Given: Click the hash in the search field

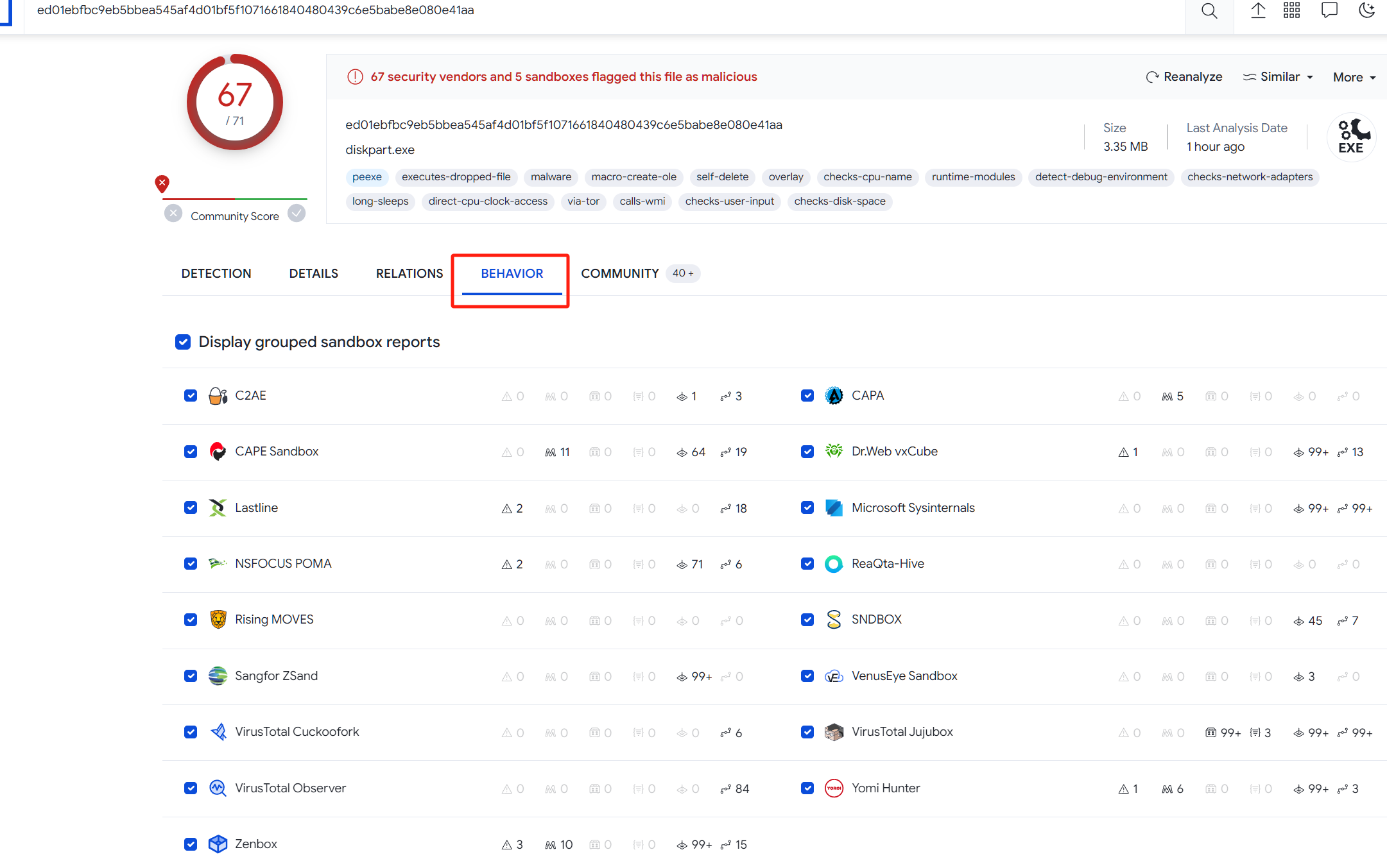Looking at the screenshot, I should (255, 10).
